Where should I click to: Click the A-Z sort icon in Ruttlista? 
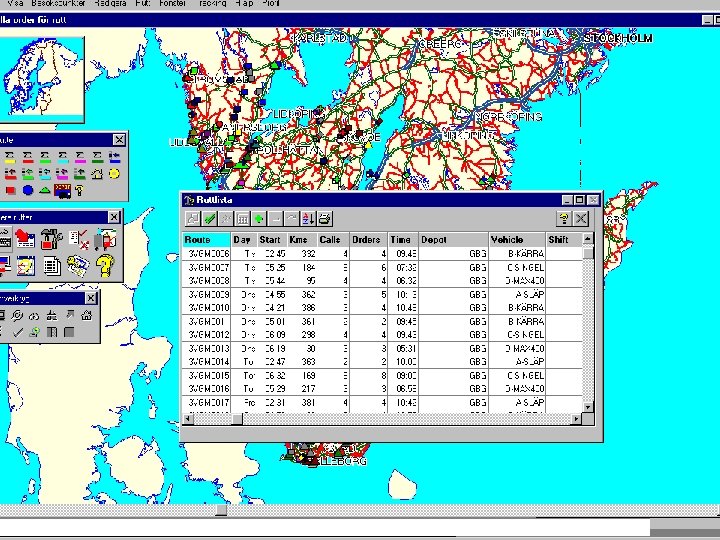[x=308, y=218]
